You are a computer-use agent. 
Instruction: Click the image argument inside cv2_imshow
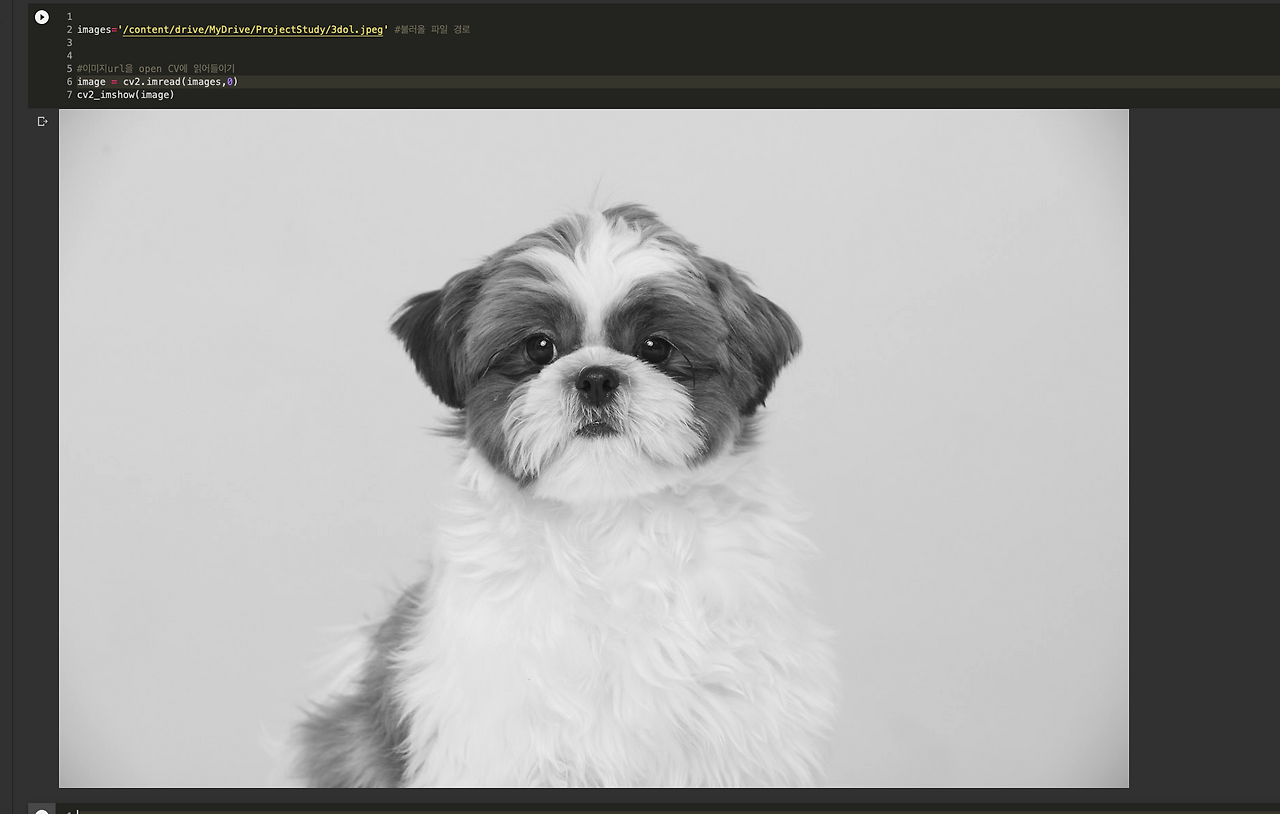click(153, 94)
